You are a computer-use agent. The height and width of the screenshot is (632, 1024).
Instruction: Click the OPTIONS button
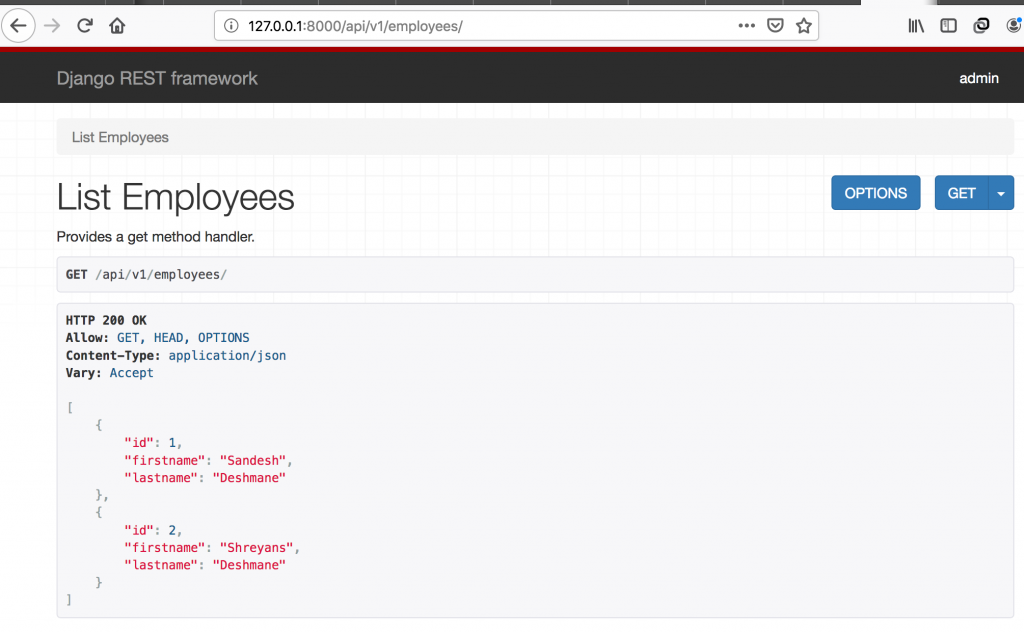pyautogui.click(x=875, y=192)
